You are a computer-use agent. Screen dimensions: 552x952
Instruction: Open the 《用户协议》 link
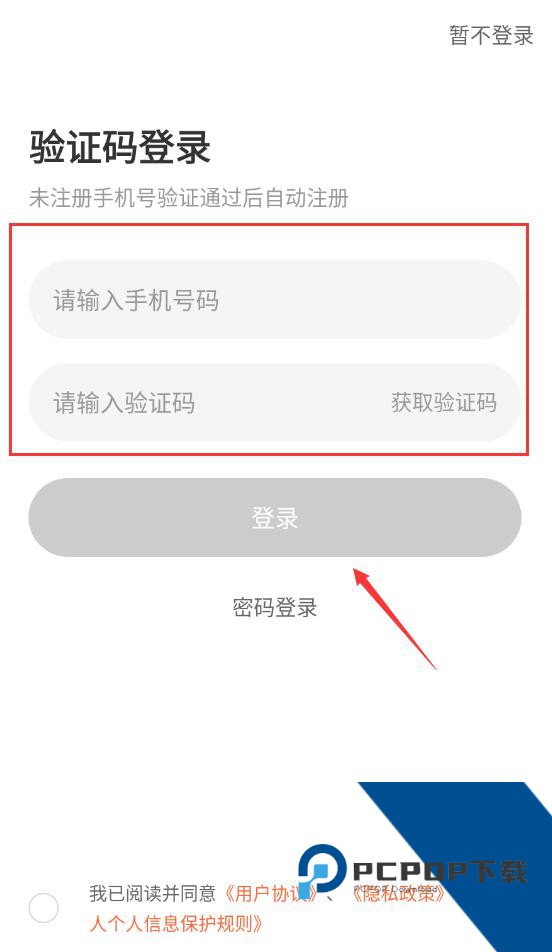[x=270, y=893]
